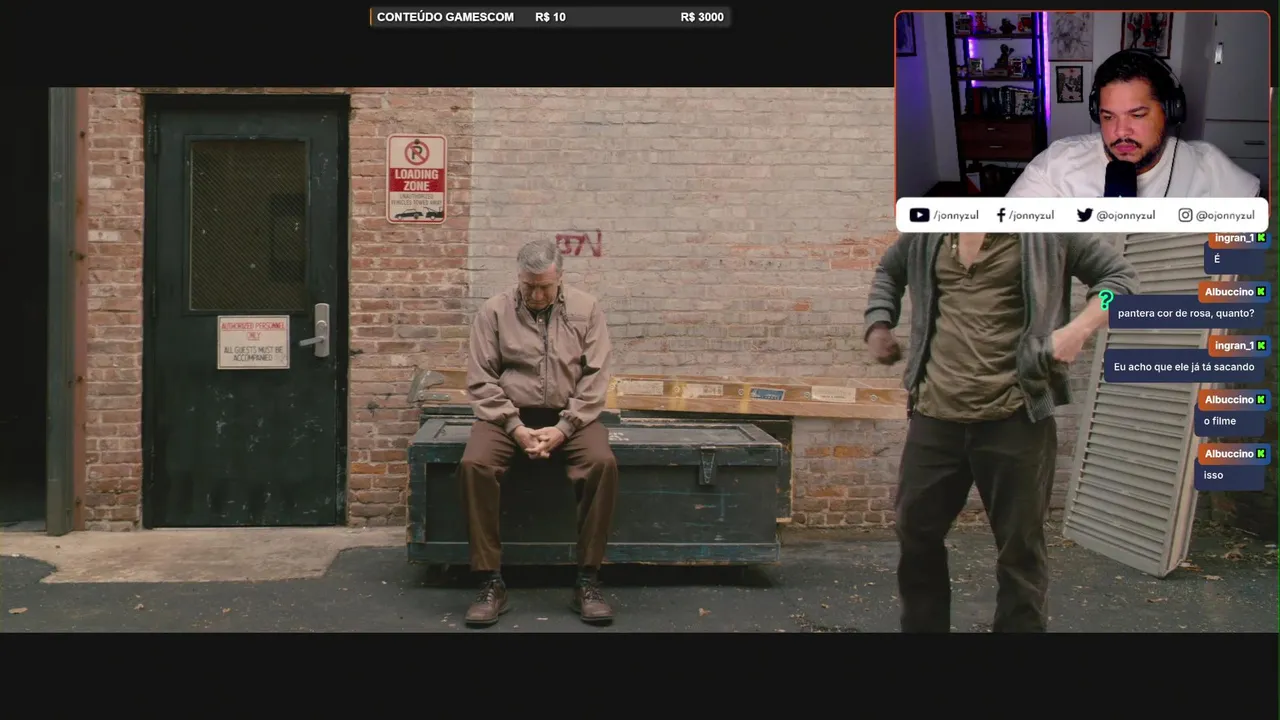
Task: Click the Facebook logo icon
Action: (1001, 215)
